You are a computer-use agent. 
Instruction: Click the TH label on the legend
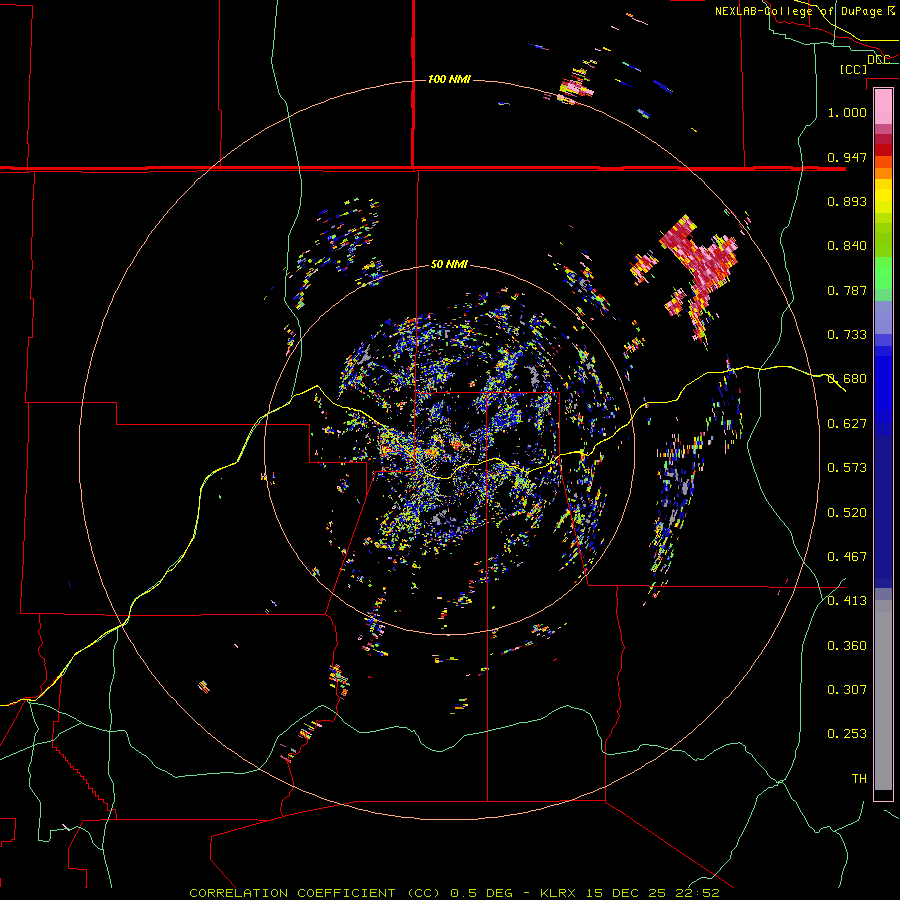(859, 779)
